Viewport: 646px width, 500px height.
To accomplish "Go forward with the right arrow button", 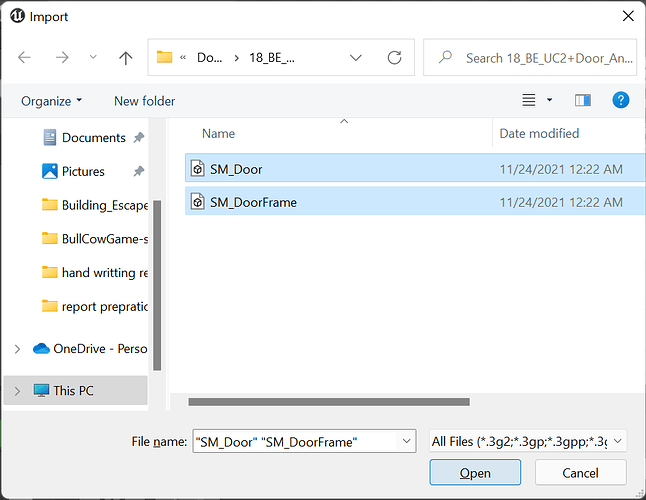I will click(x=62, y=57).
